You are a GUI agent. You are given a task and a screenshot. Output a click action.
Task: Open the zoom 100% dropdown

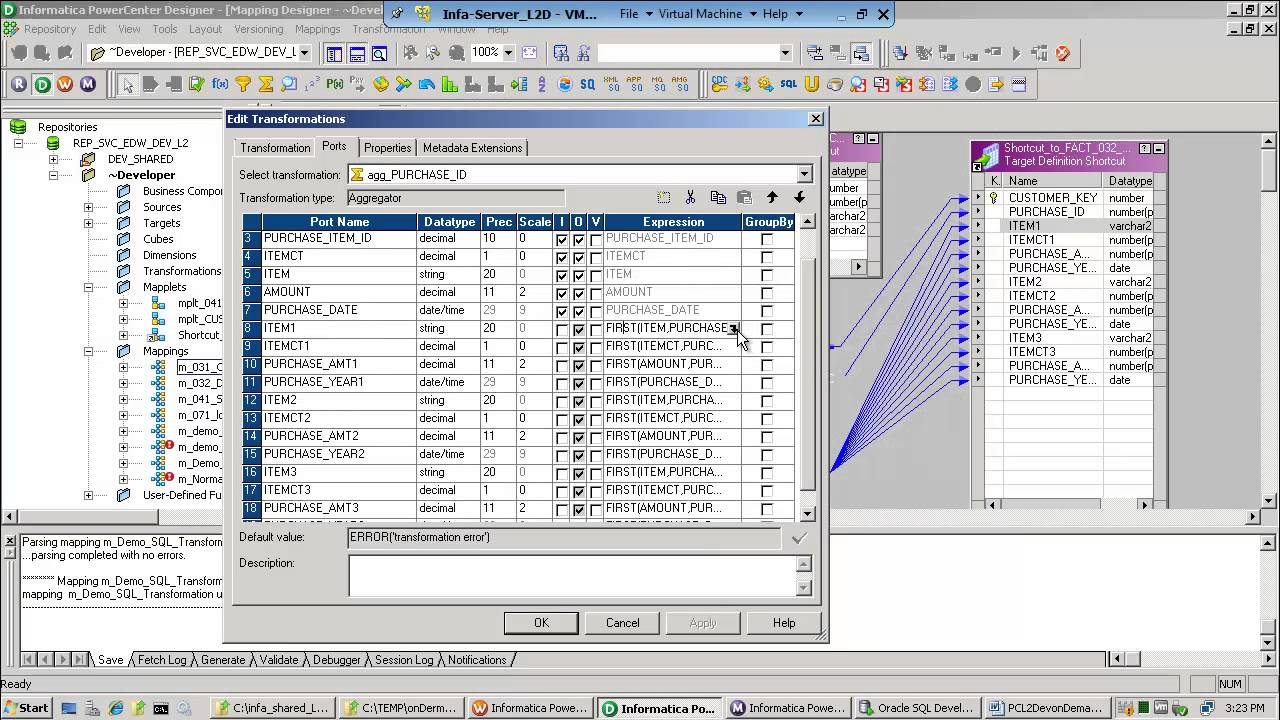[x=509, y=53]
